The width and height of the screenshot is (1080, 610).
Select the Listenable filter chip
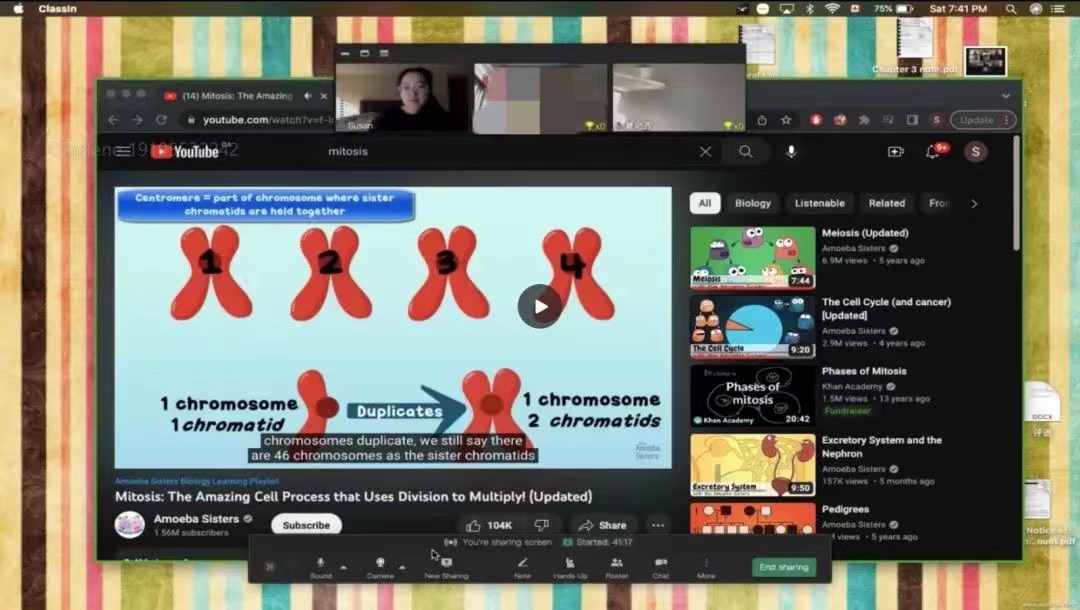coord(820,203)
